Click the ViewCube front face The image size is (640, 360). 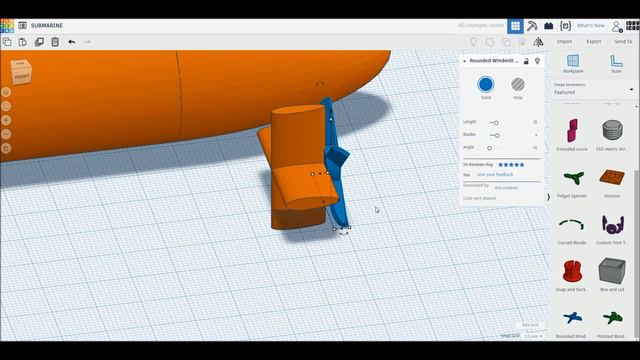tap(22, 76)
